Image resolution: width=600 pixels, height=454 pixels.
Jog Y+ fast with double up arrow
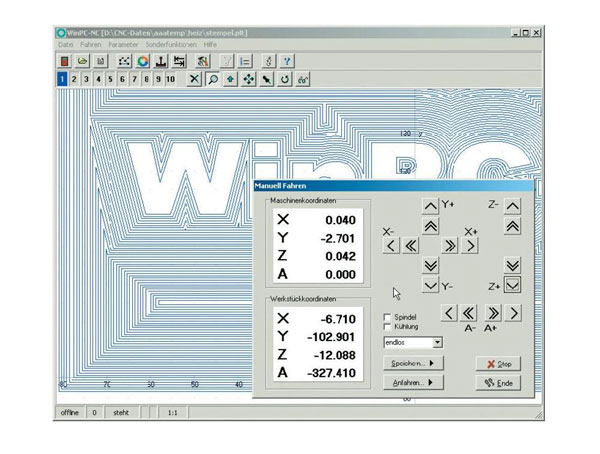(x=430, y=226)
